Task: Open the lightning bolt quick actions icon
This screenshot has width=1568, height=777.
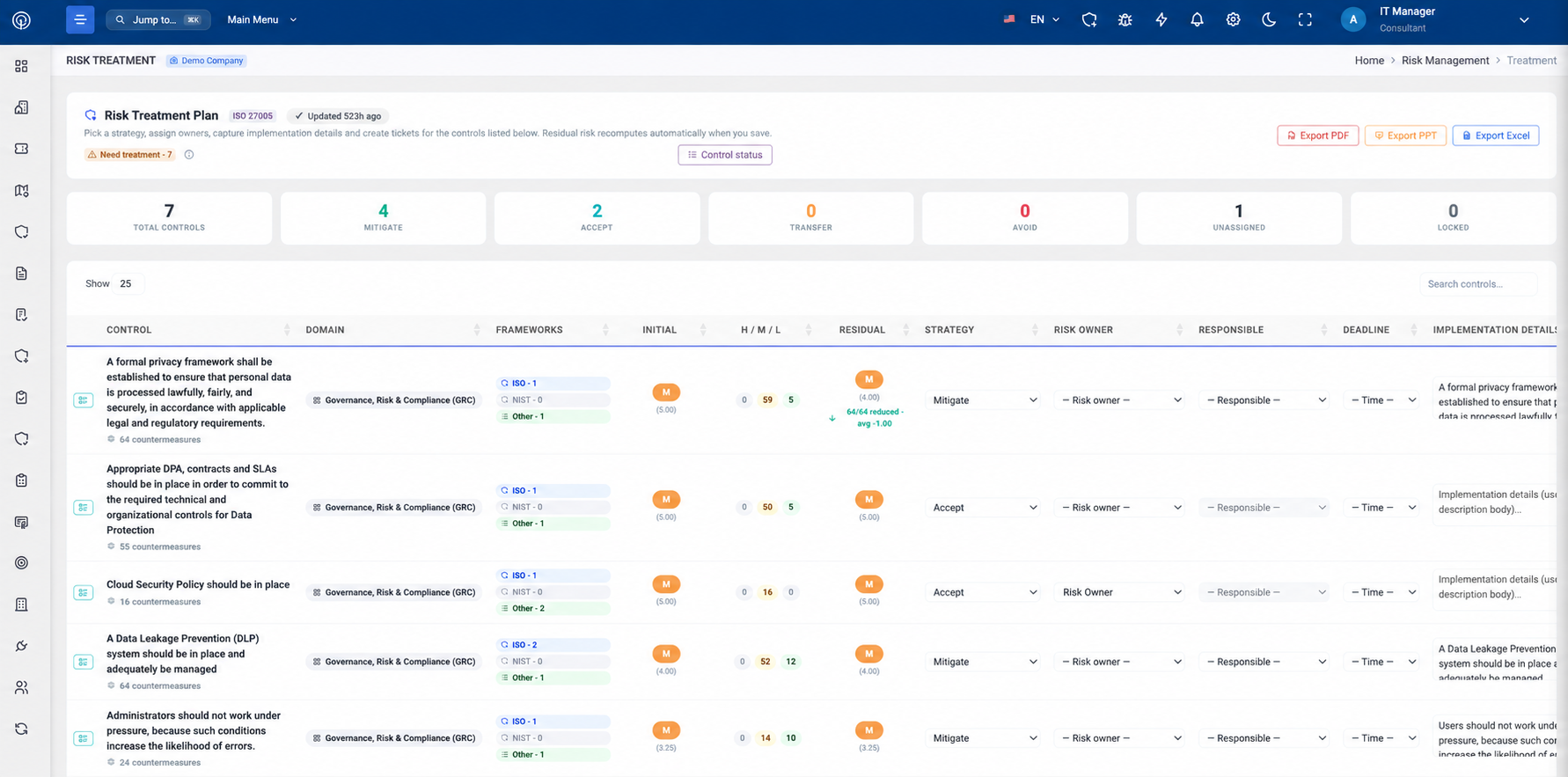Action: coord(1161,19)
